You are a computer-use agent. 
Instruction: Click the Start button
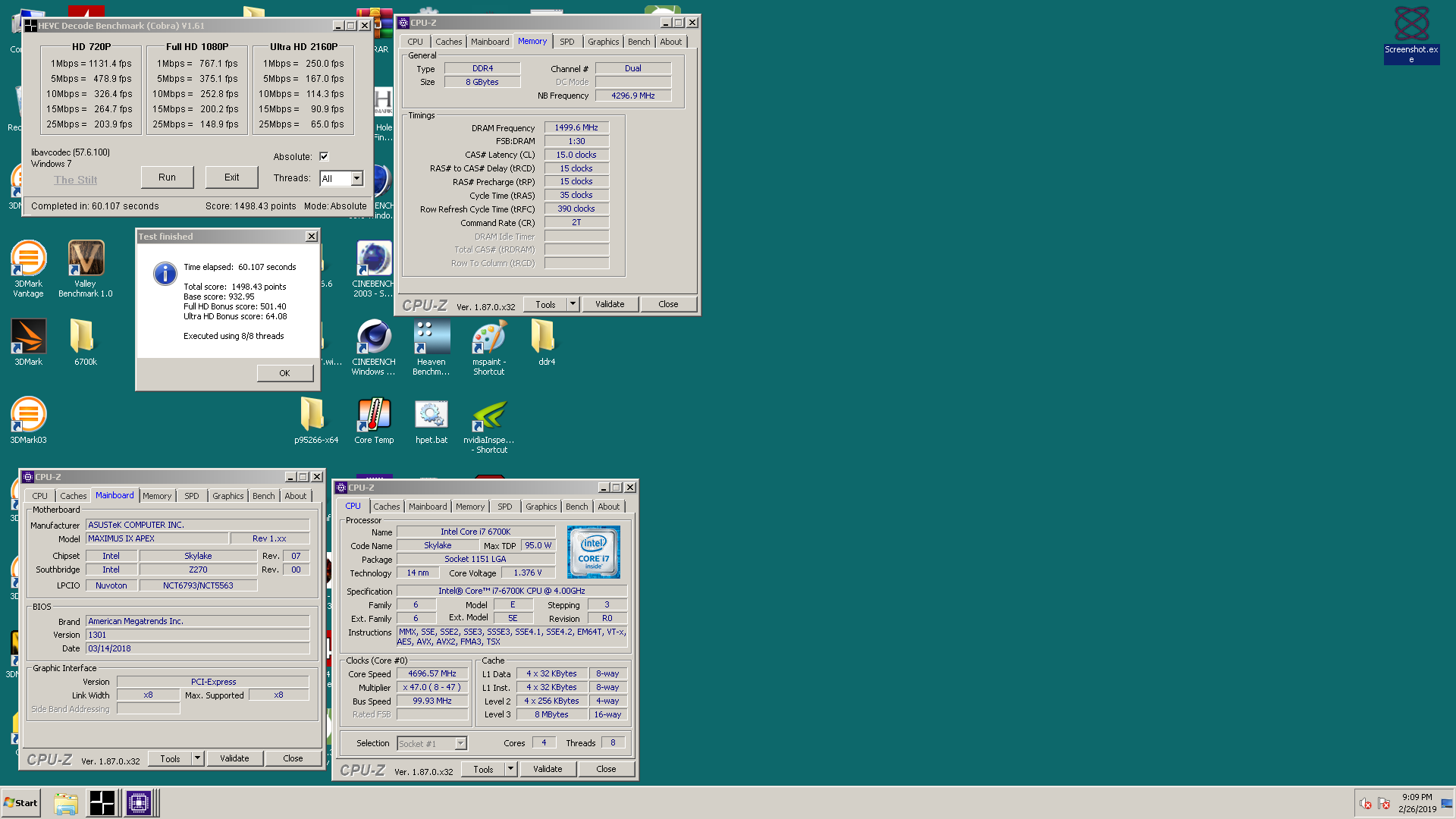coord(20,803)
